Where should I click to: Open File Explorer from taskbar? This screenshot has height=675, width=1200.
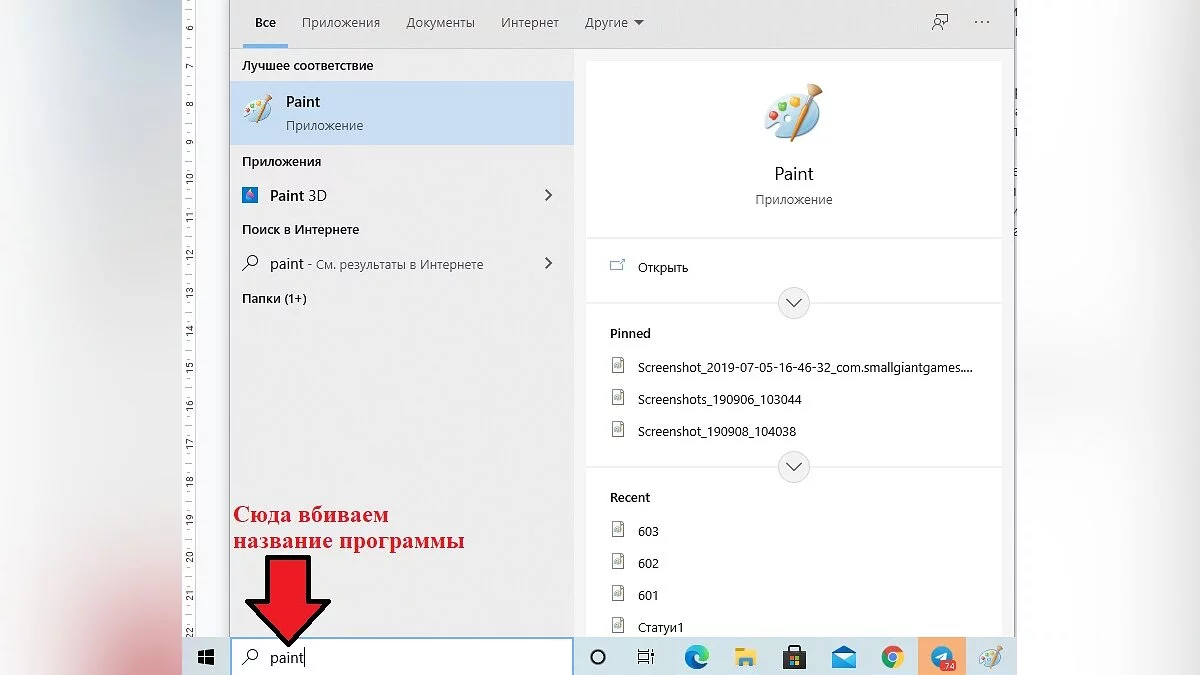[x=745, y=657]
